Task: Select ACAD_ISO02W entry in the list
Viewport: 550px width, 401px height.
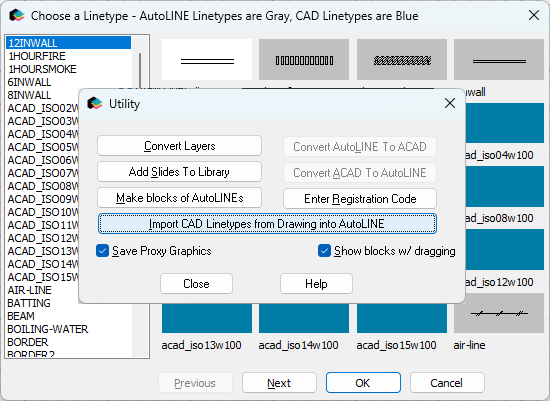Action: [42, 108]
